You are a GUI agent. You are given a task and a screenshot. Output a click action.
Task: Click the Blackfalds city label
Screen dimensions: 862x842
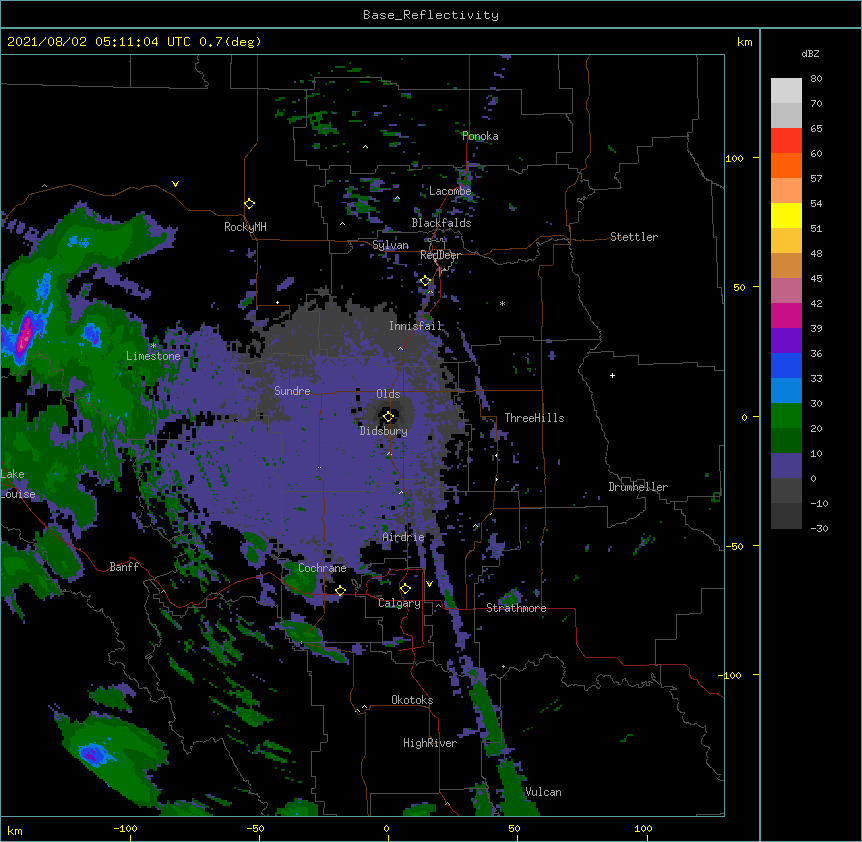pos(441,223)
